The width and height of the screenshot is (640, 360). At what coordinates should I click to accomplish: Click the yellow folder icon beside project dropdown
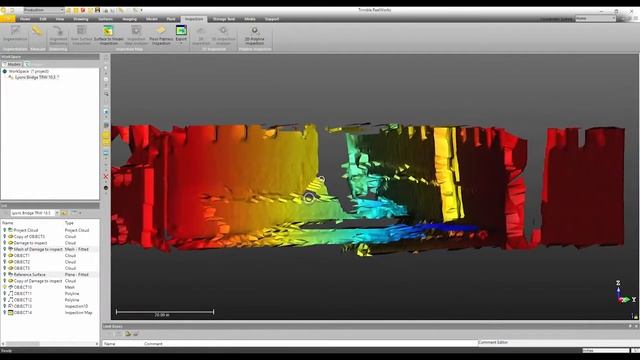tap(64, 213)
